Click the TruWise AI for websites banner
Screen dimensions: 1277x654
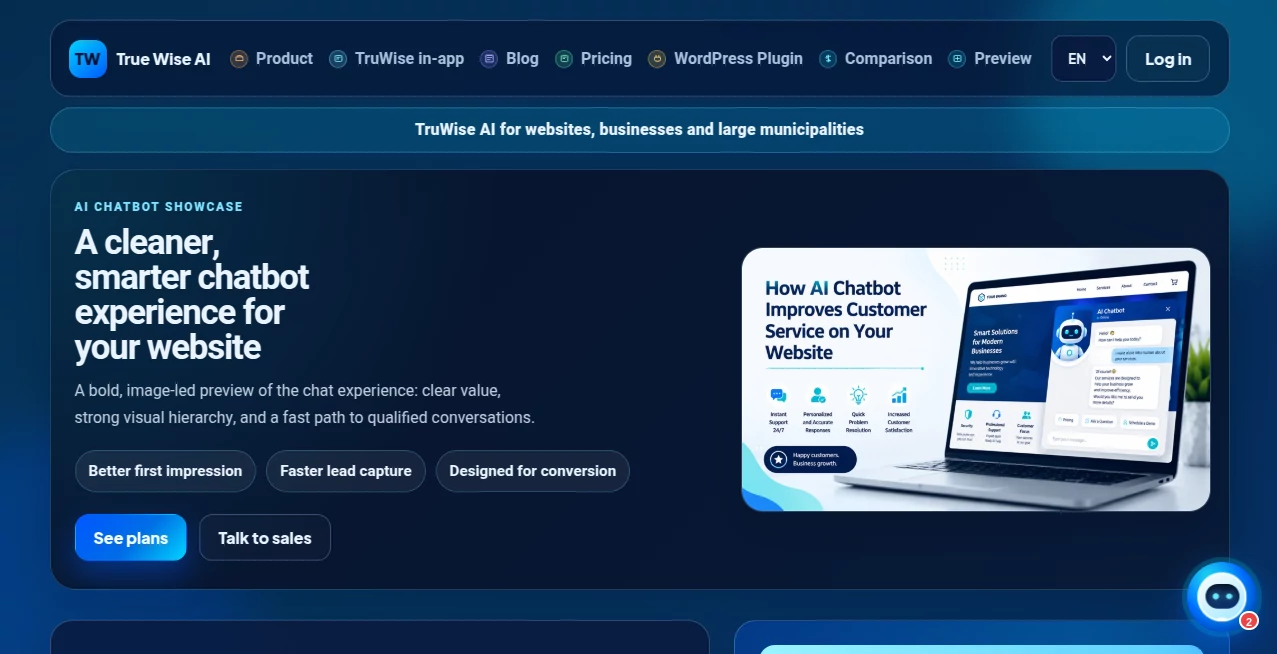(x=640, y=130)
